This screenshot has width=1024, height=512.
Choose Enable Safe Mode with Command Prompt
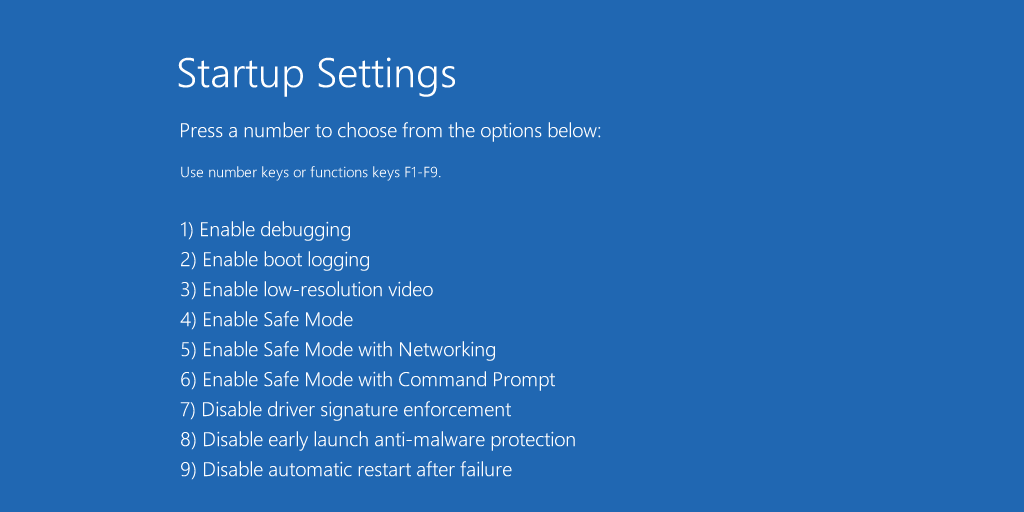[x=368, y=379]
